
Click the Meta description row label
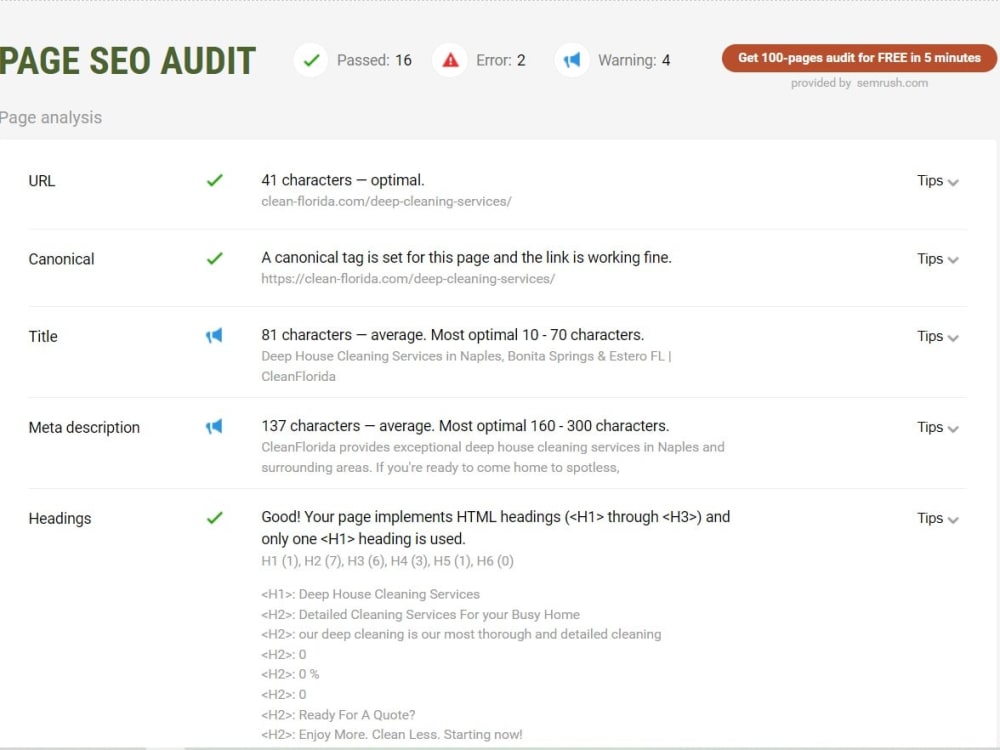(x=84, y=427)
